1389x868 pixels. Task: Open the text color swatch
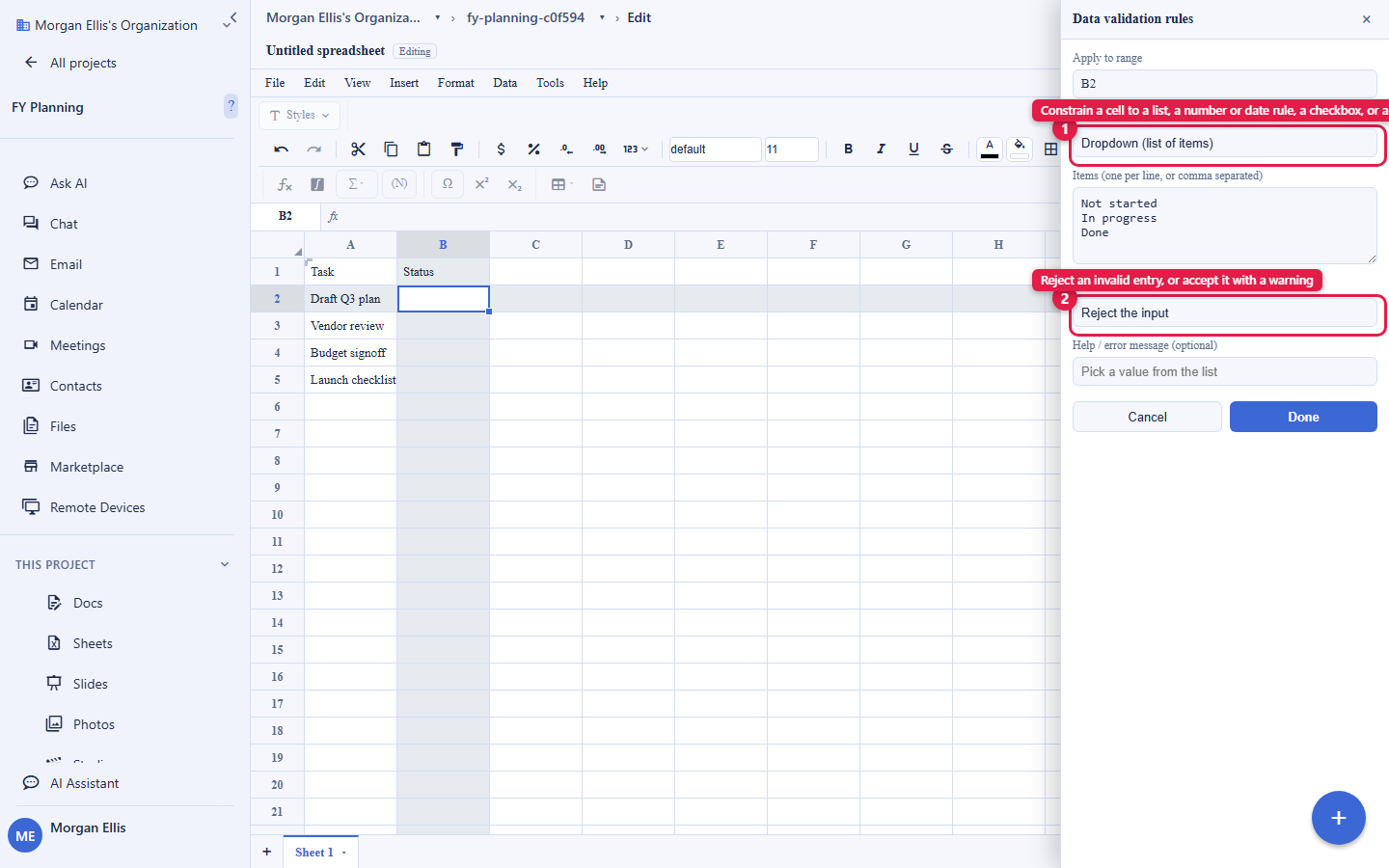990,149
